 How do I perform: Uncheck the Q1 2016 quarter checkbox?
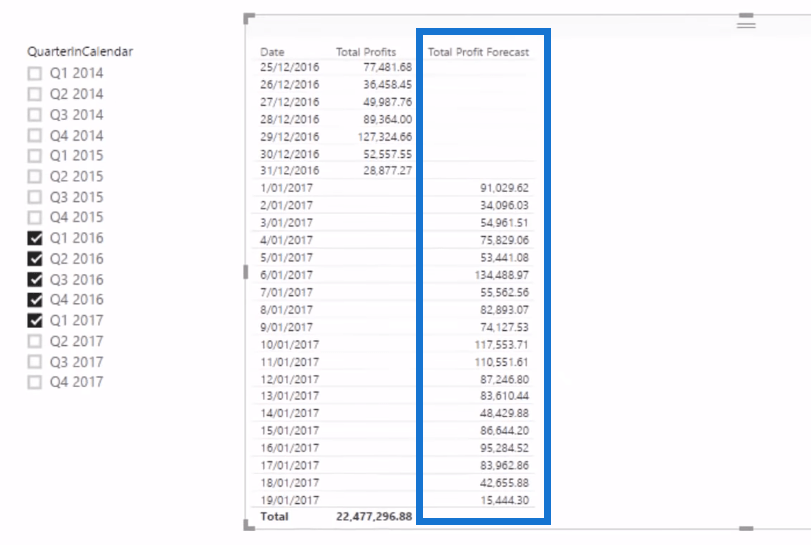click(35, 238)
